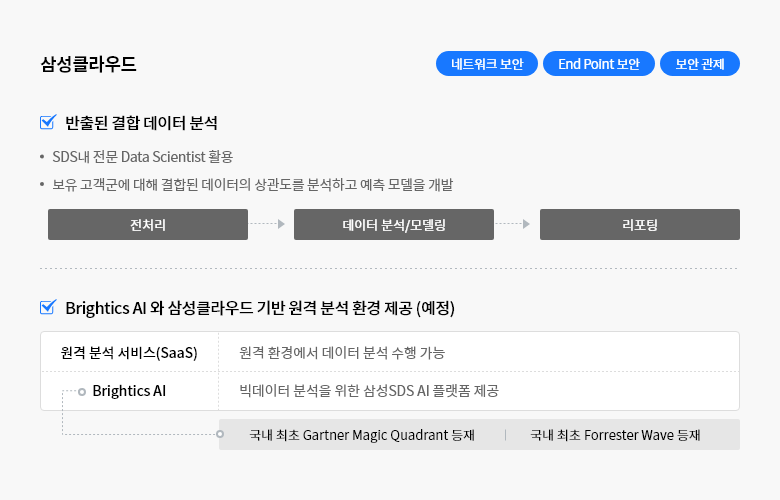Click the 삼성클라우드 section title

click(x=88, y=64)
